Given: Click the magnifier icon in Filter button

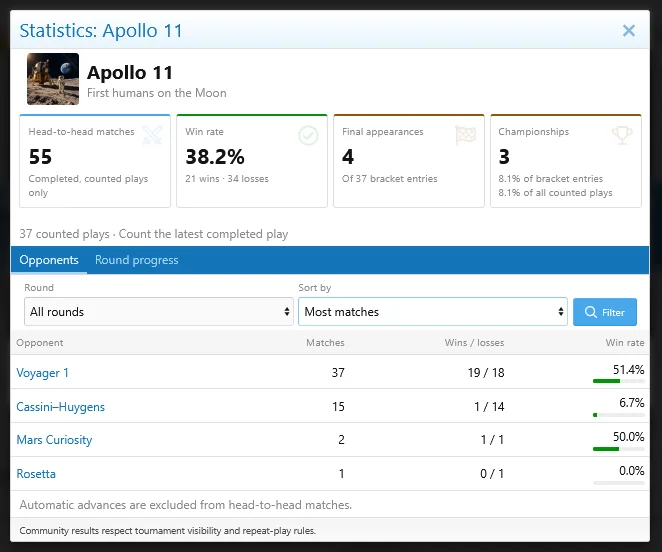Looking at the screenshot, I should coord(591,312).
